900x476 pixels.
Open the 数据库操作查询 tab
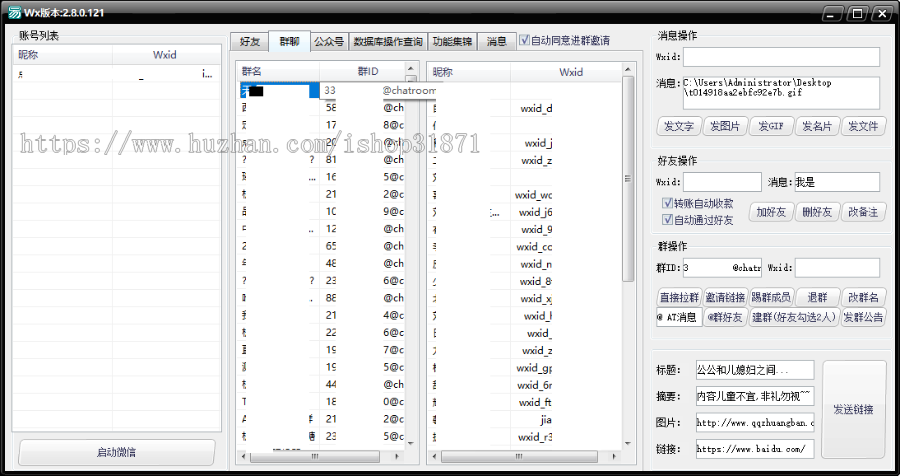pos(388,41)
